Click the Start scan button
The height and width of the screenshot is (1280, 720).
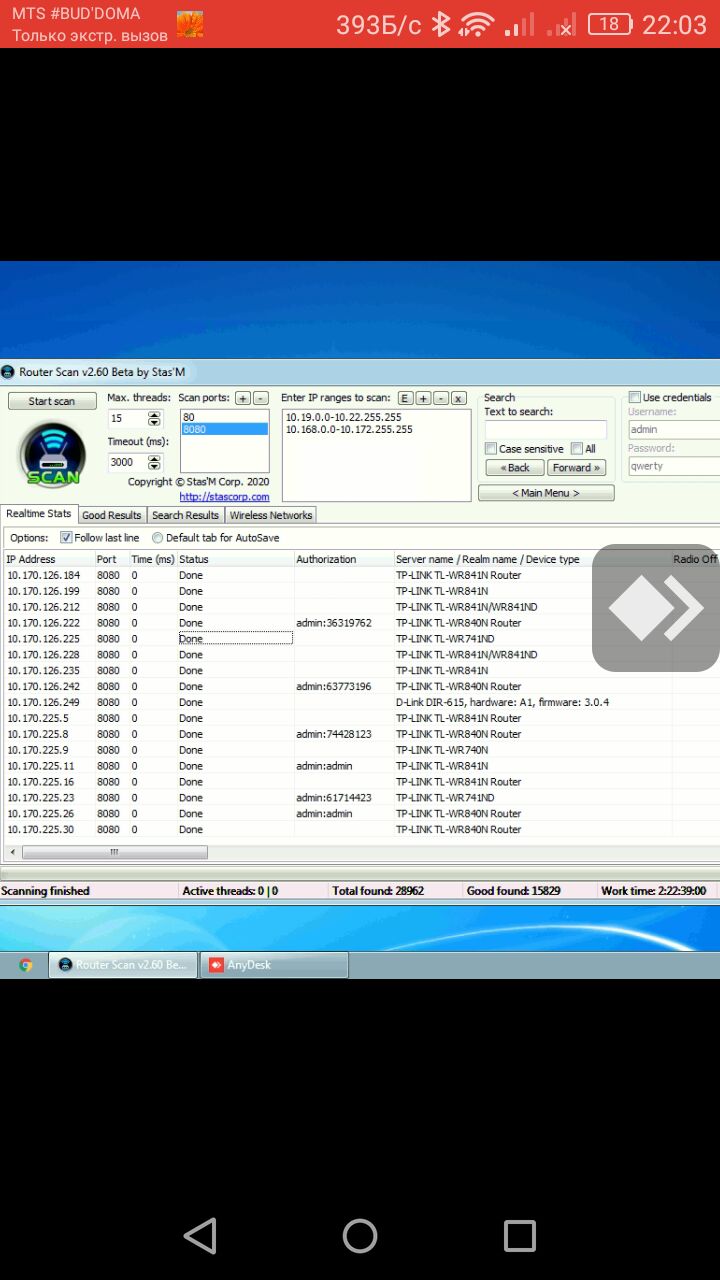pyautogui.click(x=51, y=401)
